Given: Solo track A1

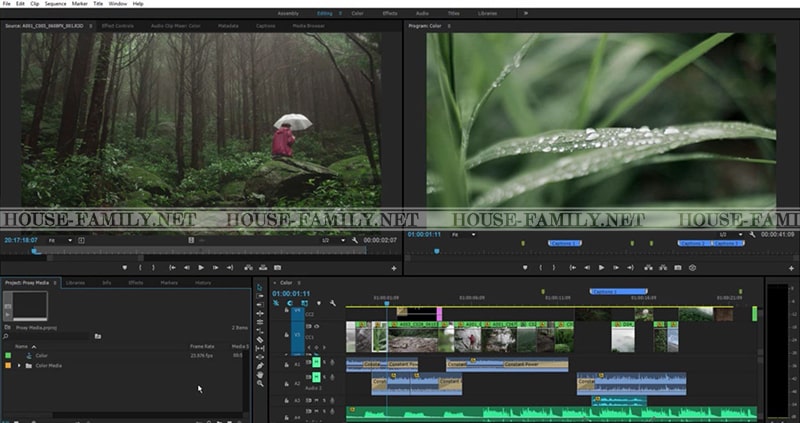Looking at the screenshot, I should 324,362.
